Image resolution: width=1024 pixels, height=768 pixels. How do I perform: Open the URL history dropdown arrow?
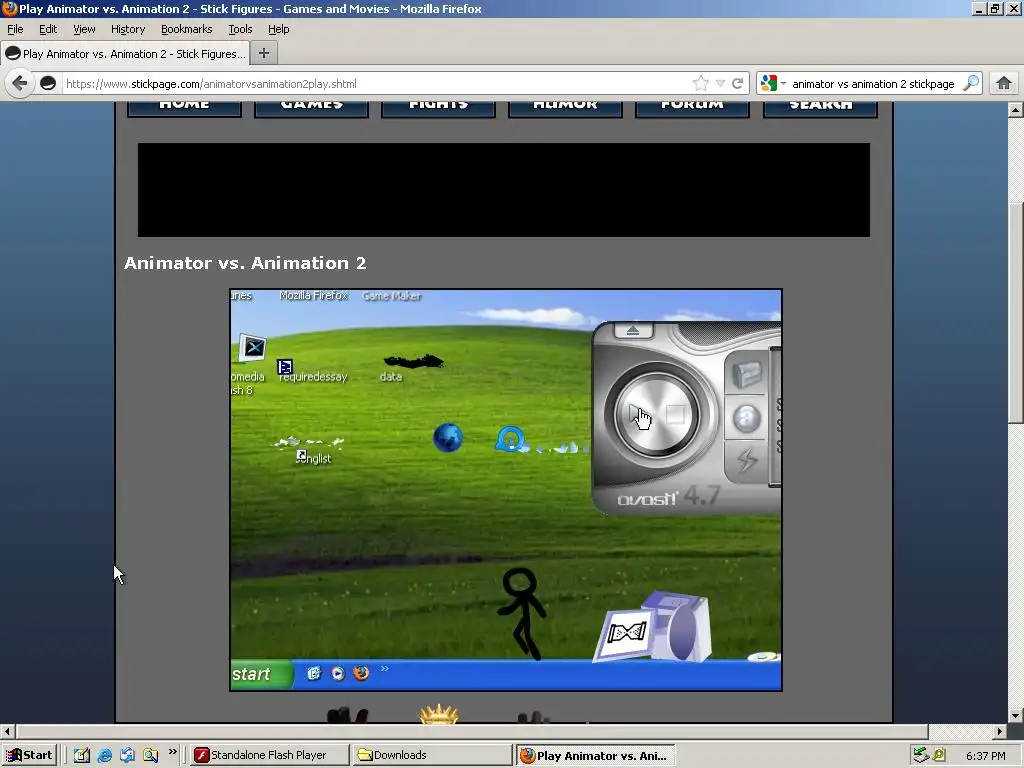click(x=720, y=84)
